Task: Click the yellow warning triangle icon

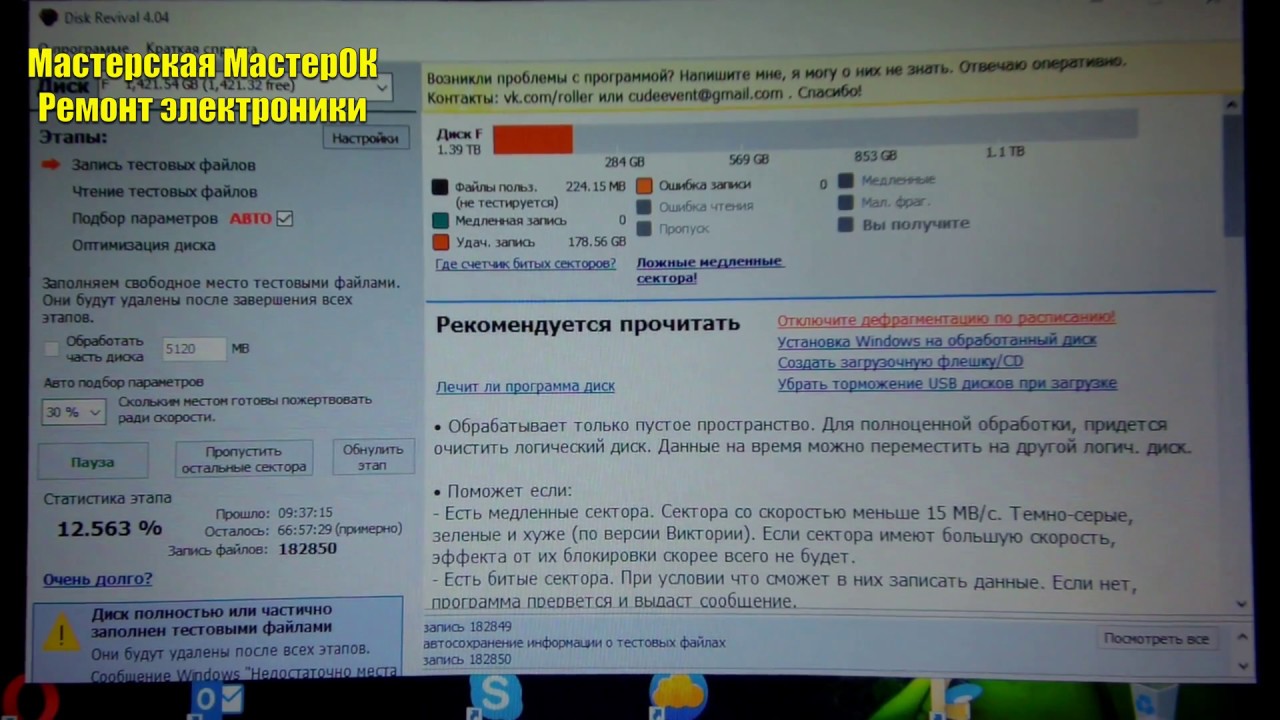Action: pos(62,634)
